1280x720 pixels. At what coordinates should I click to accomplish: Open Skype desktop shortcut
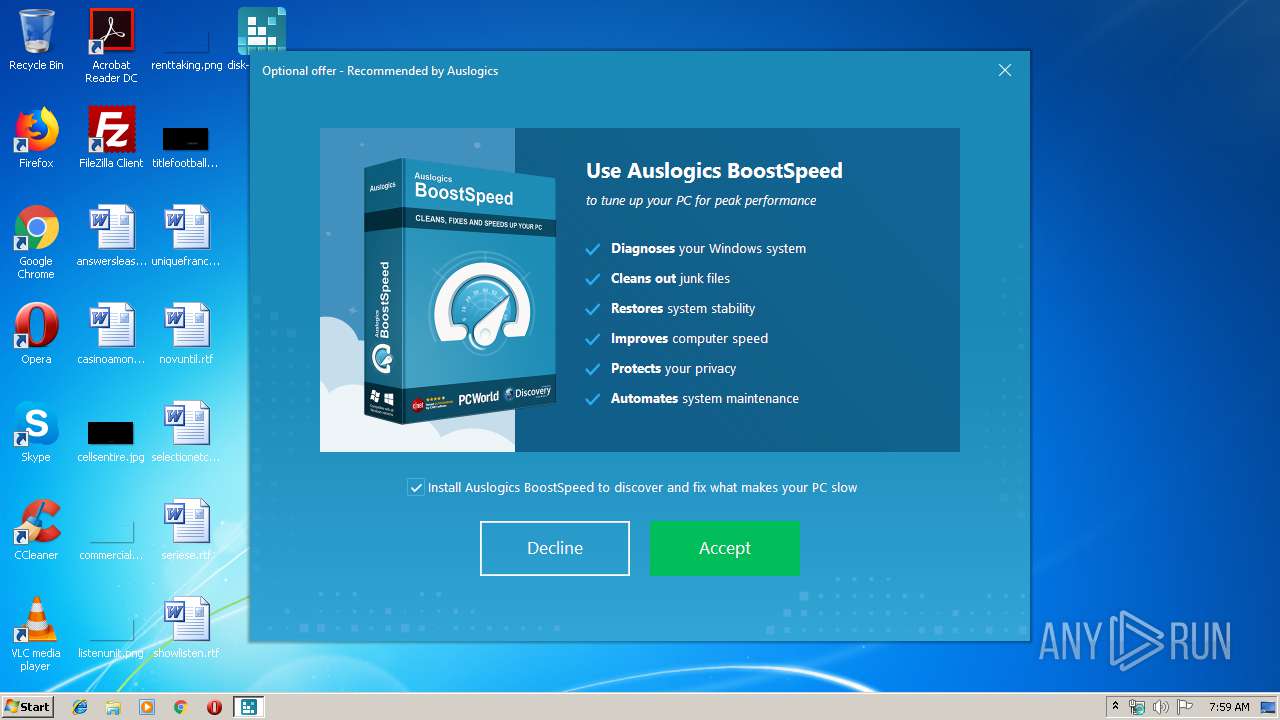click(x=36, y=432)
